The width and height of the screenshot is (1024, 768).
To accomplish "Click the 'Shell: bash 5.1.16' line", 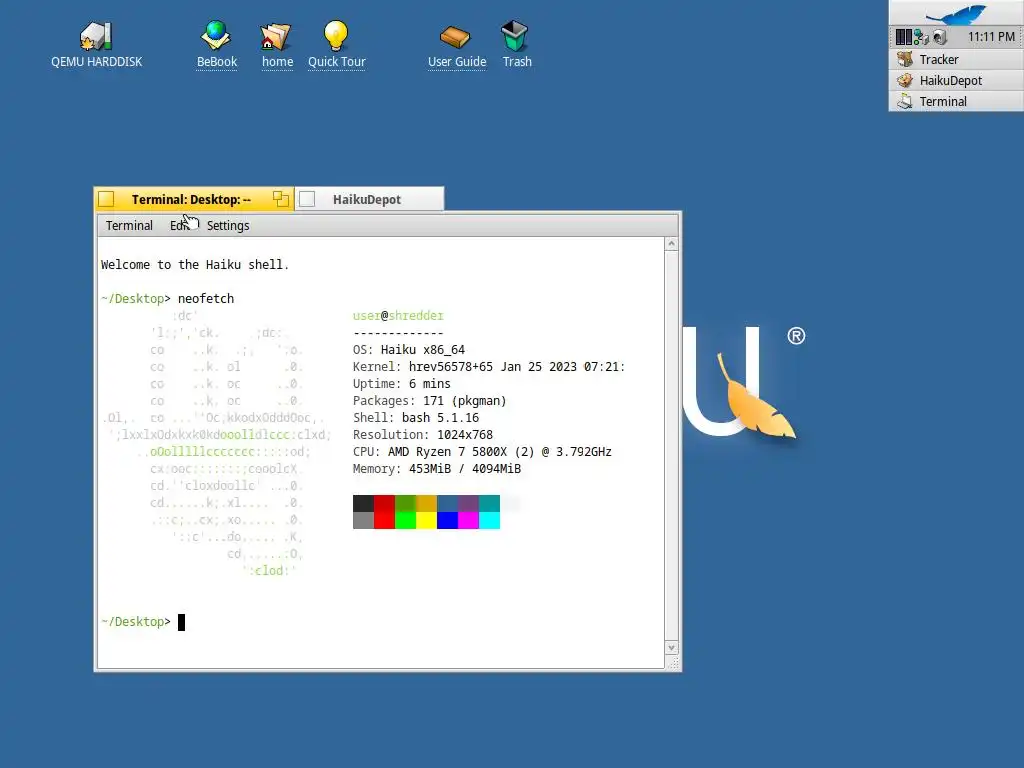I will click(416, 417).
